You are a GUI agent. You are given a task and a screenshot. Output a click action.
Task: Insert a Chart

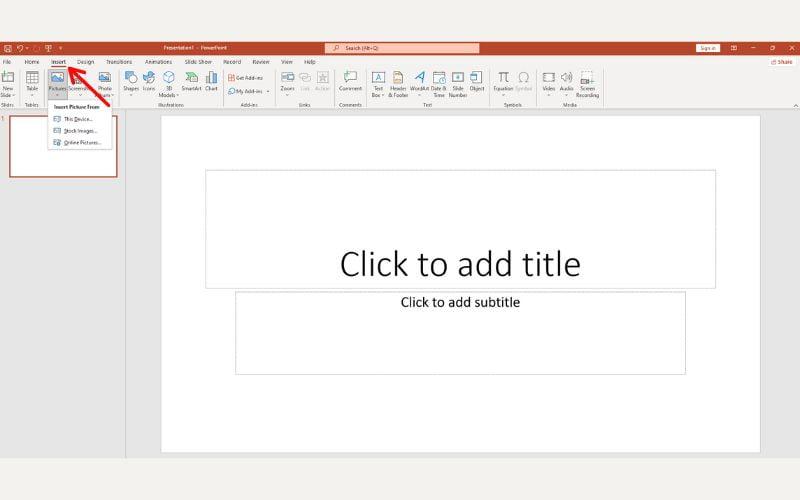pyautogui.click(x=211, y=82)
